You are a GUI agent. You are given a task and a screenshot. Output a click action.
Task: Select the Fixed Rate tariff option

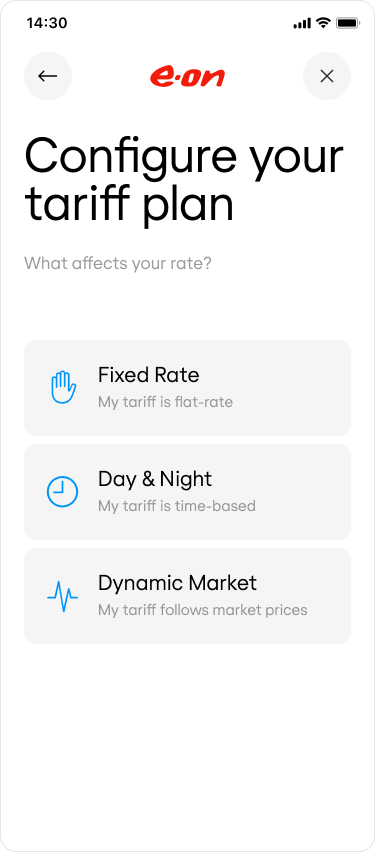188,388
